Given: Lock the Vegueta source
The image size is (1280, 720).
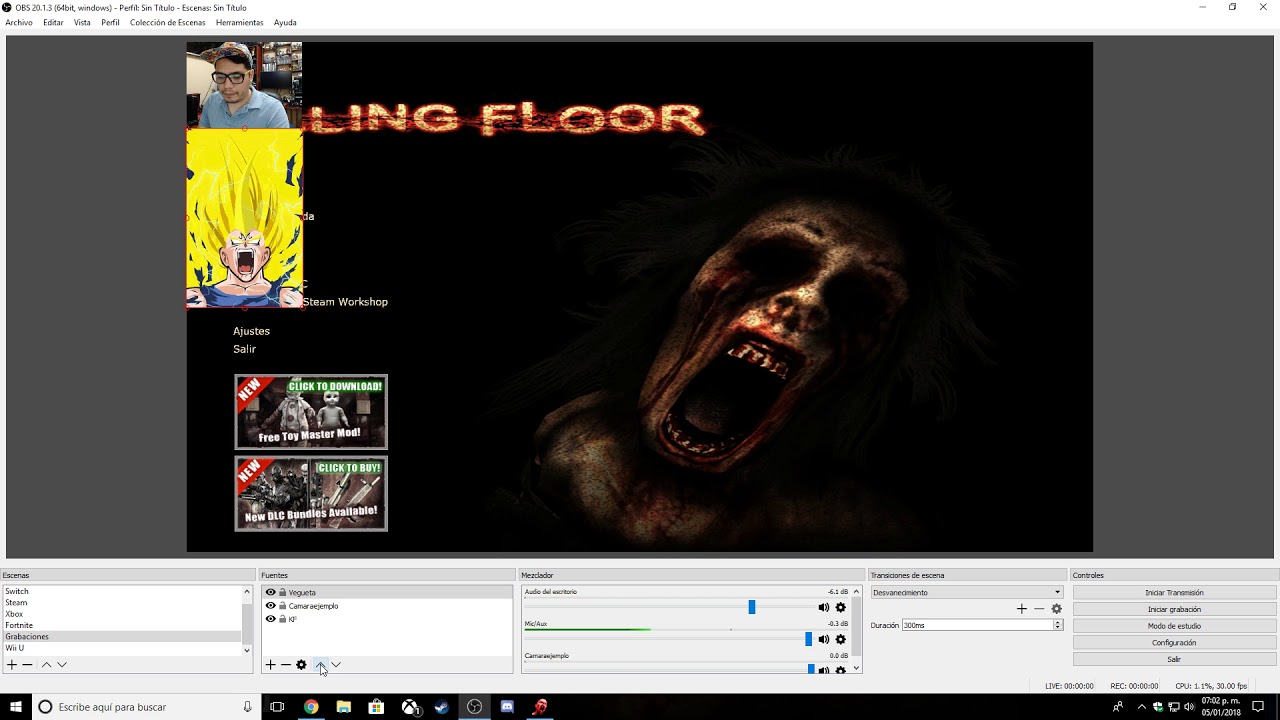Looking at the screenshot, I should point(283,593).
